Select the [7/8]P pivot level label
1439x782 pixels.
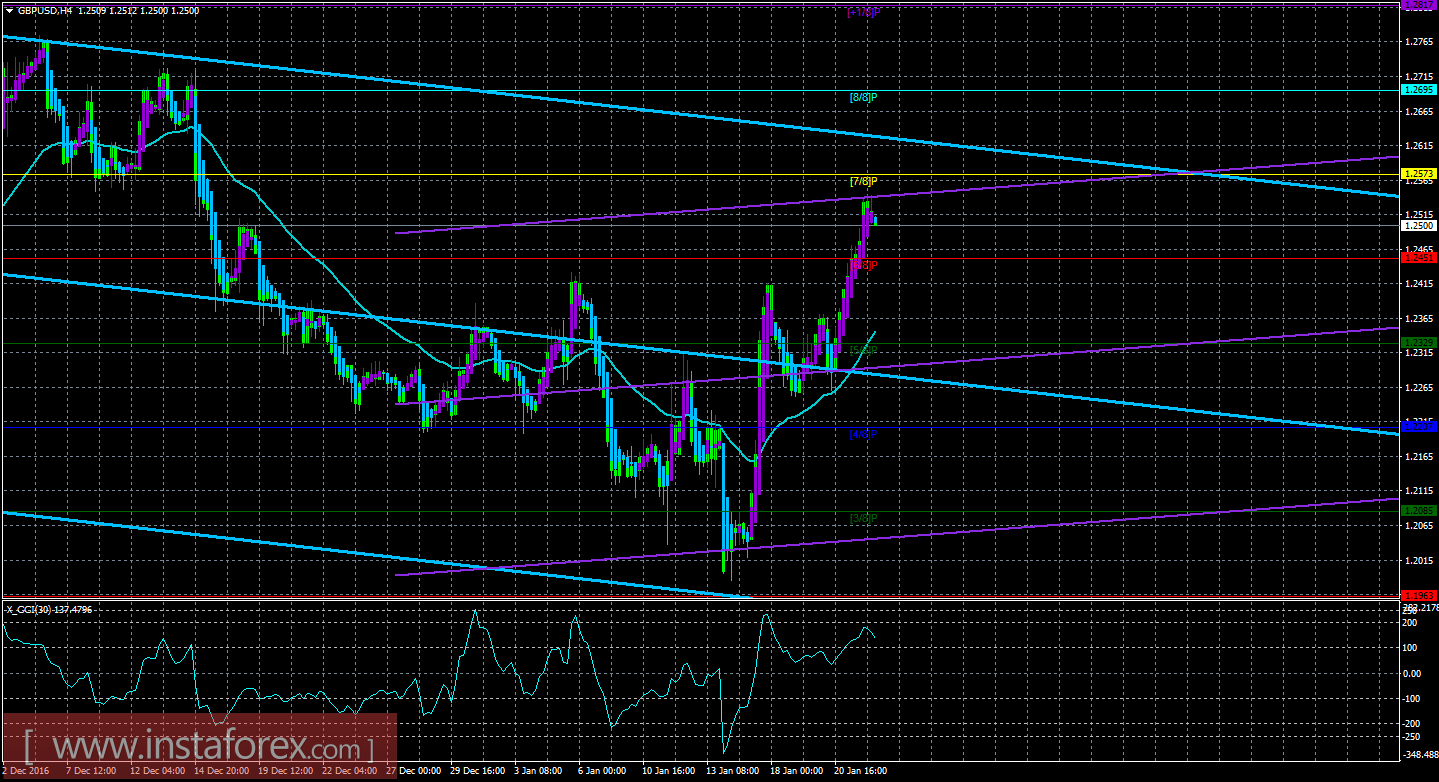861,182
